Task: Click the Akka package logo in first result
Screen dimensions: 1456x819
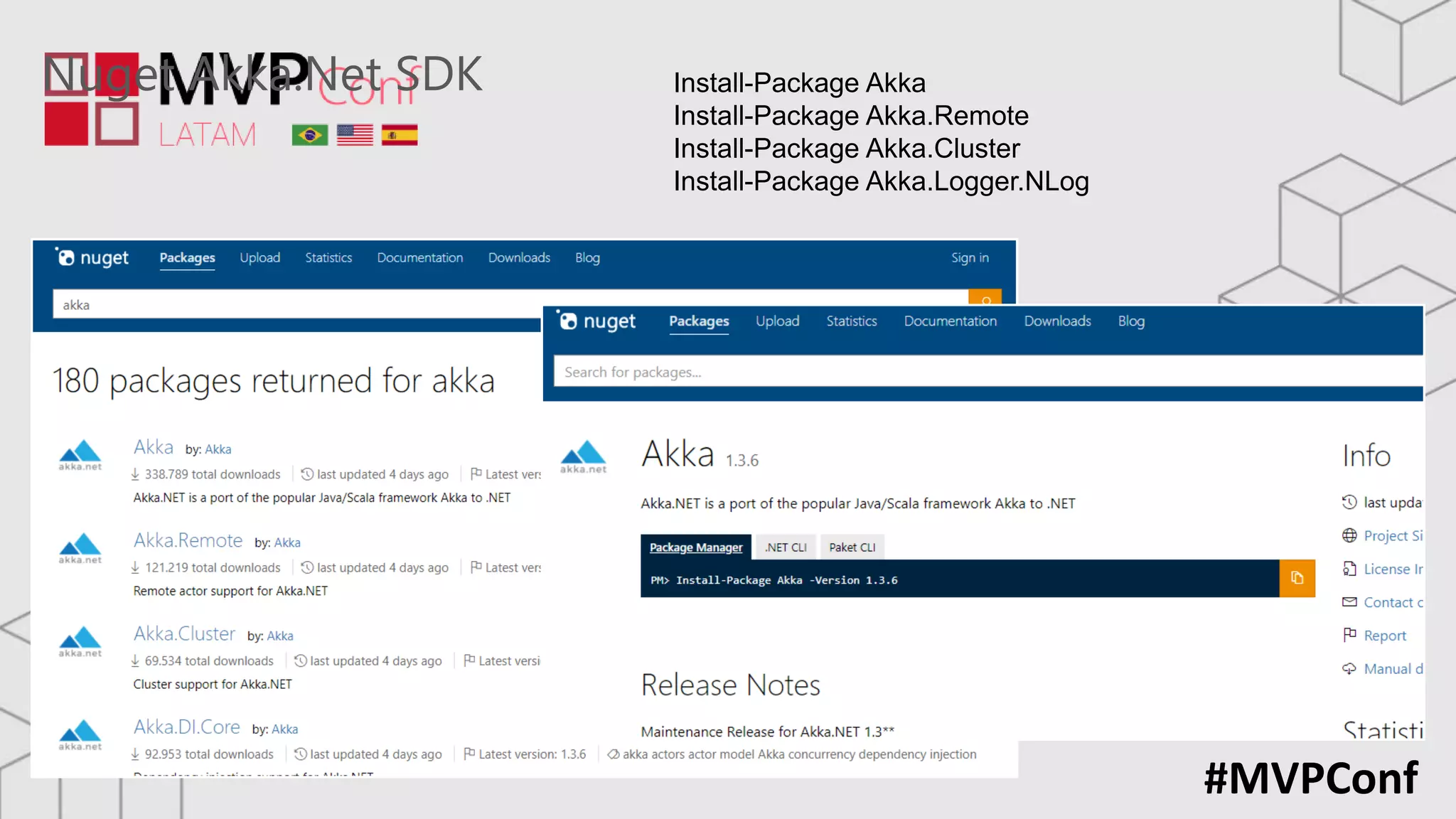Action: pyautogui.click(x=80, y=455)
